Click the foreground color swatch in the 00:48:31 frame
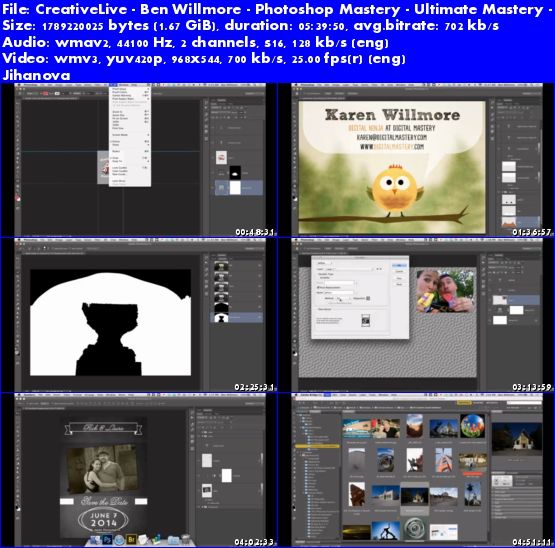555x548 pixels. click(18, 199)
